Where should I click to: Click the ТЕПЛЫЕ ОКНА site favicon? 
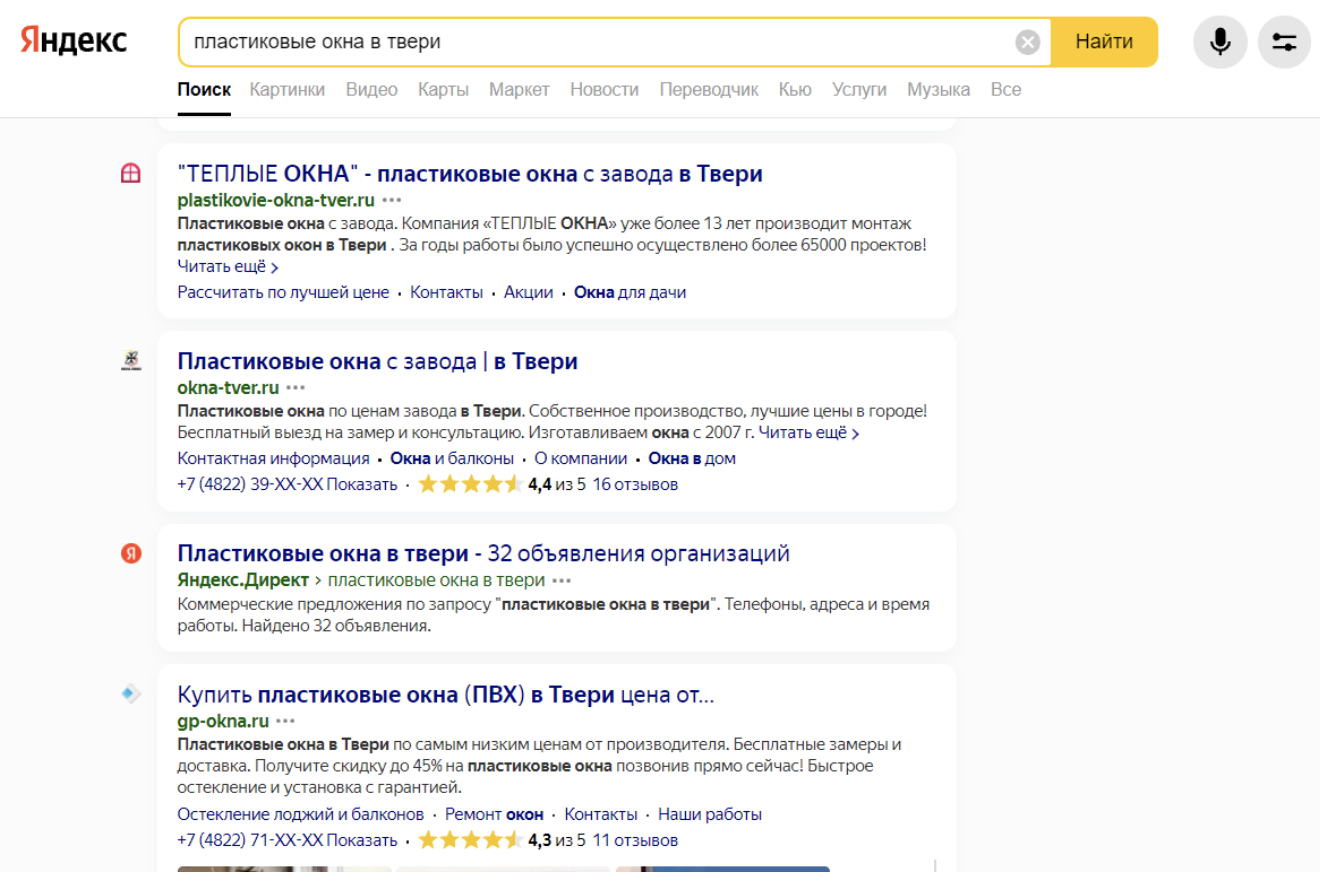tap(131, 174)
